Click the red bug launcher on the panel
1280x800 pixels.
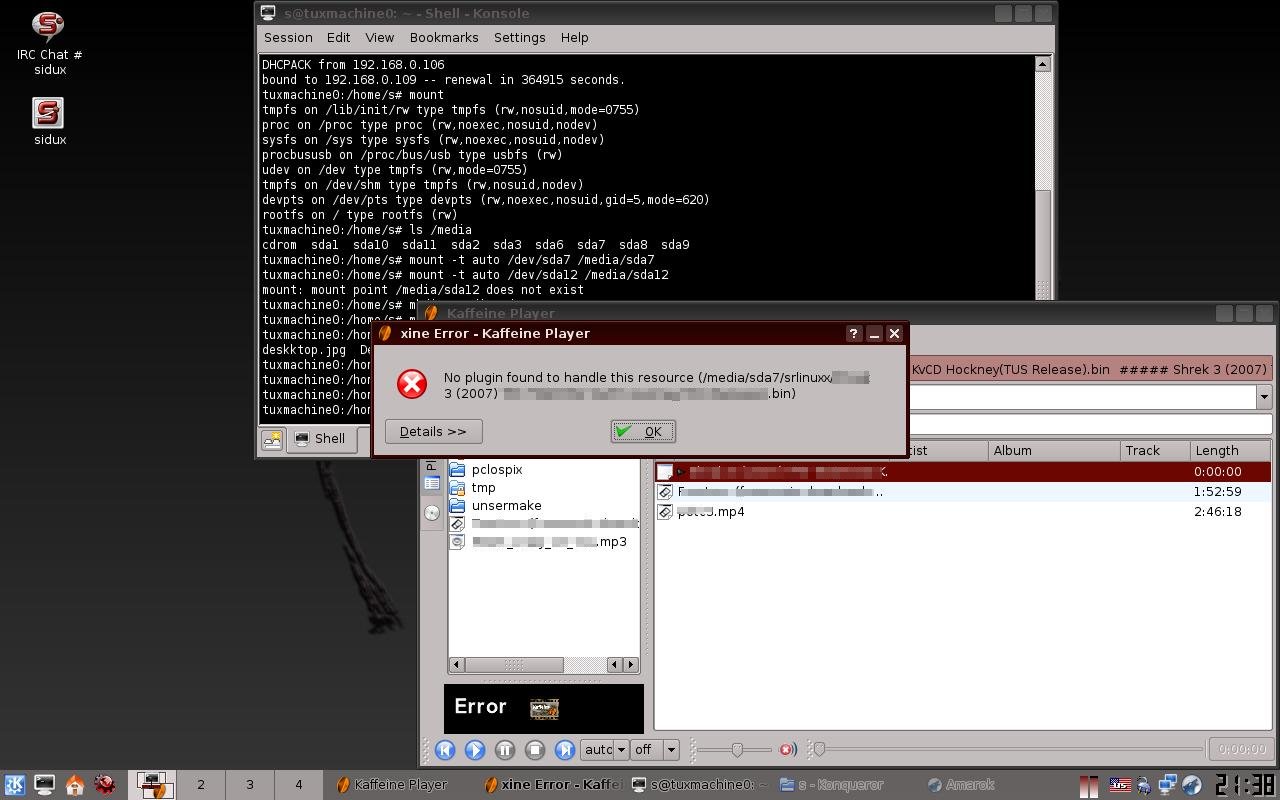pos(105,785)
